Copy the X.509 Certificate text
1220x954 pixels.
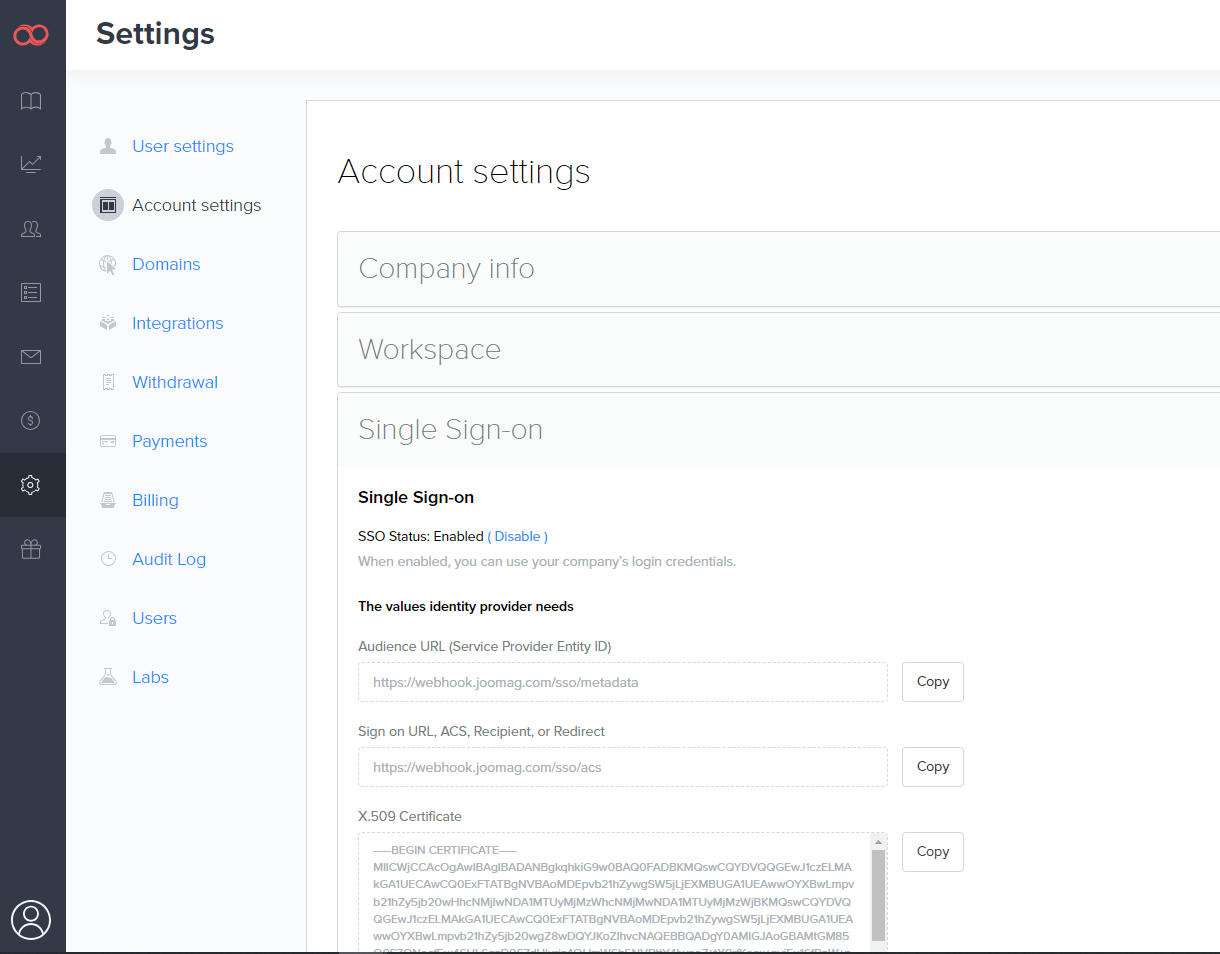[x=932, y=852]
